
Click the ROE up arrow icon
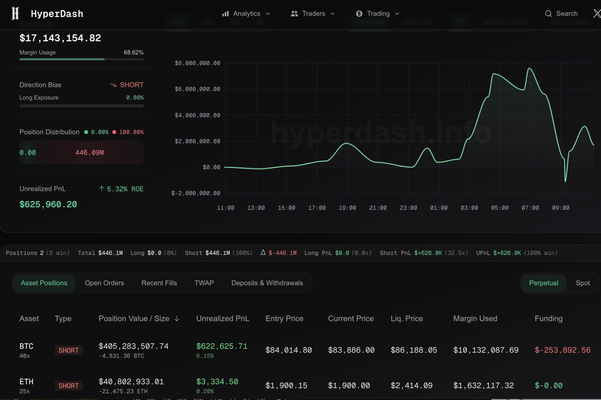click(102, 189)
